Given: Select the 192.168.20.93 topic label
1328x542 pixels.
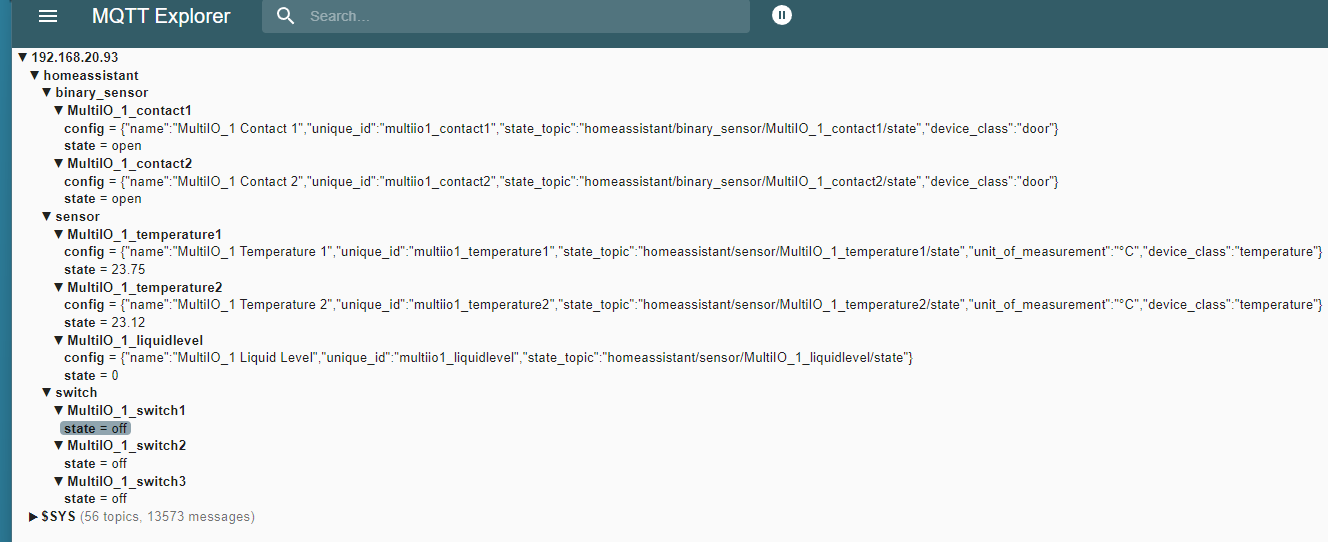Looking at the screenshot, I should click(x=75, y=58).
